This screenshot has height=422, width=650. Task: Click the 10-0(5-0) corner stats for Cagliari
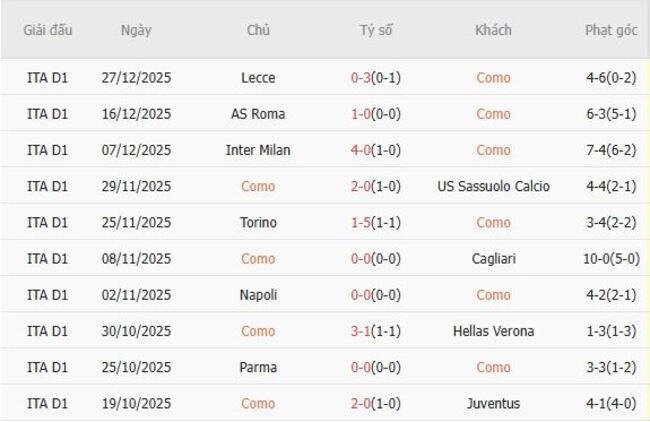pyautogui.click(x=611, y=259)
